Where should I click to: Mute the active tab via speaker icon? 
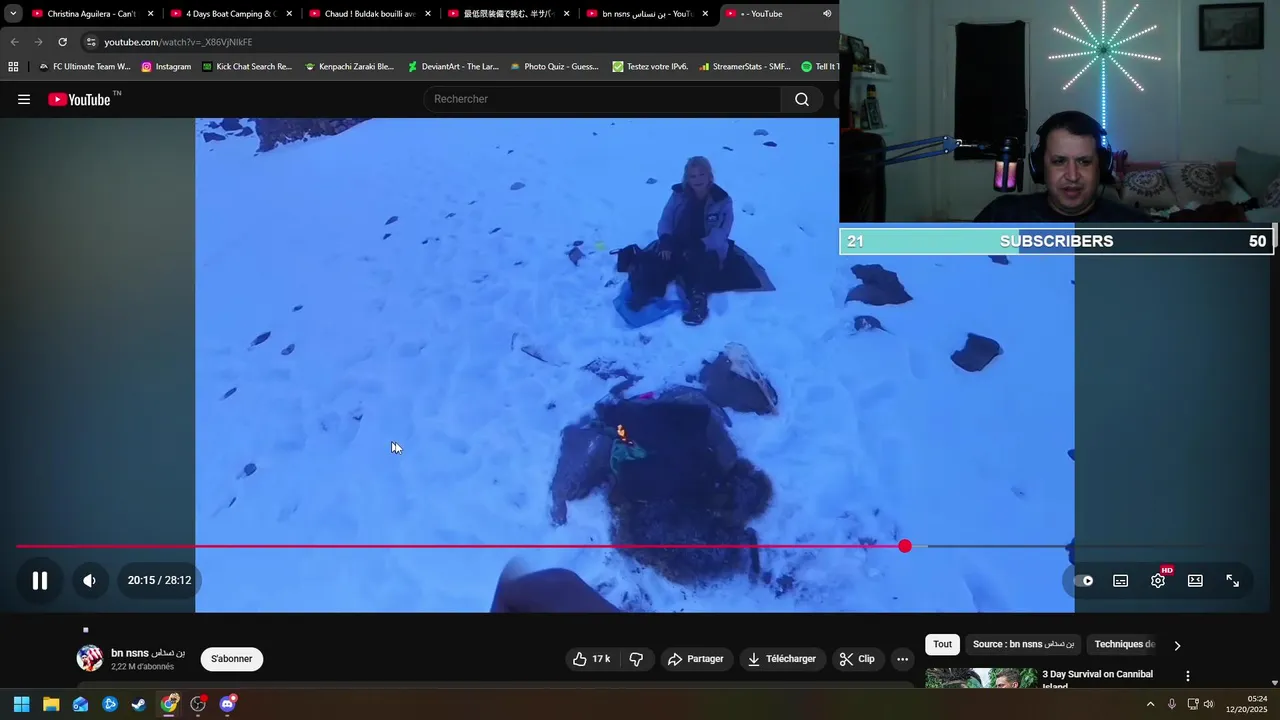click(827, 14)
